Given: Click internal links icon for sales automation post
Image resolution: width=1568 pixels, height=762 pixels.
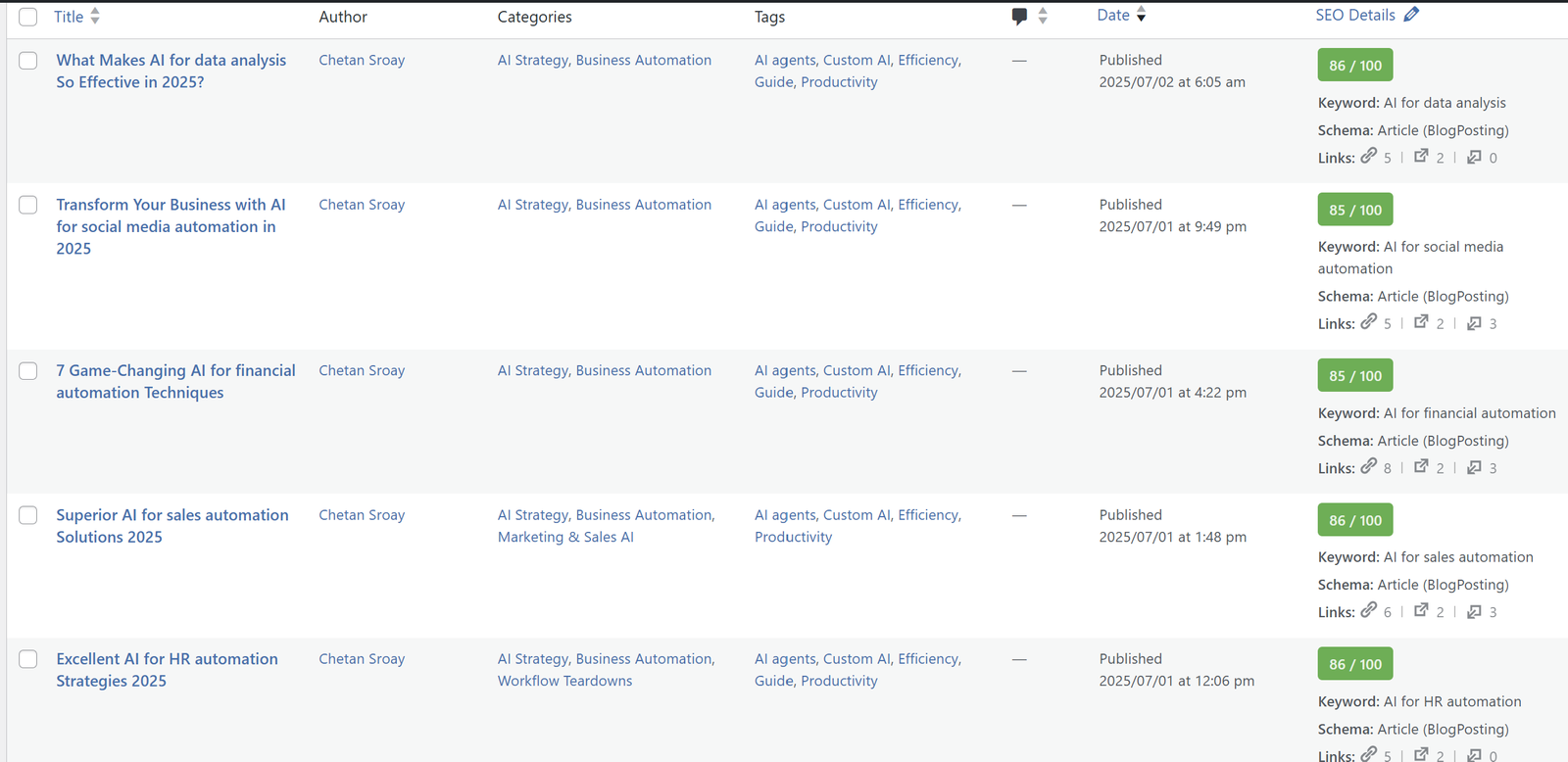Looking at the screenshot, I should [x=1369, y=610].
